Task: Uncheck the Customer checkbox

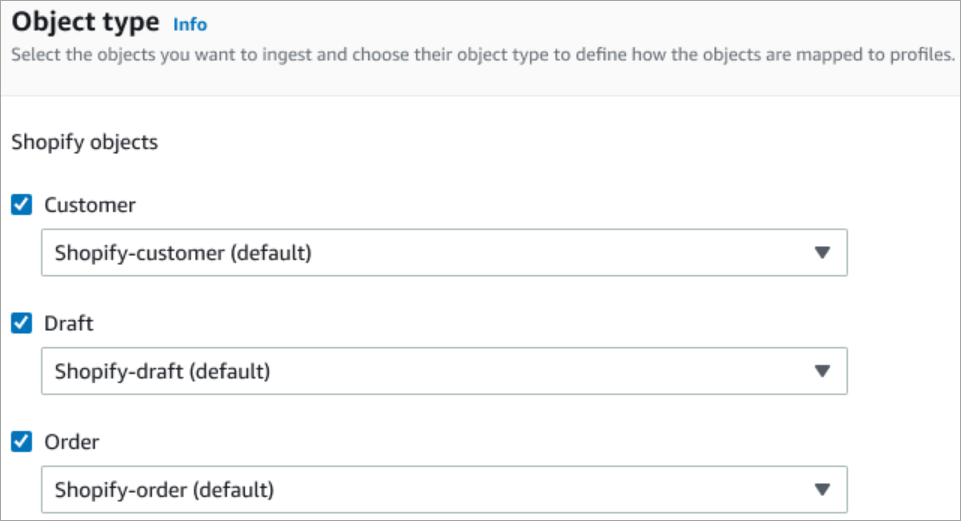Action: [21, 205]
